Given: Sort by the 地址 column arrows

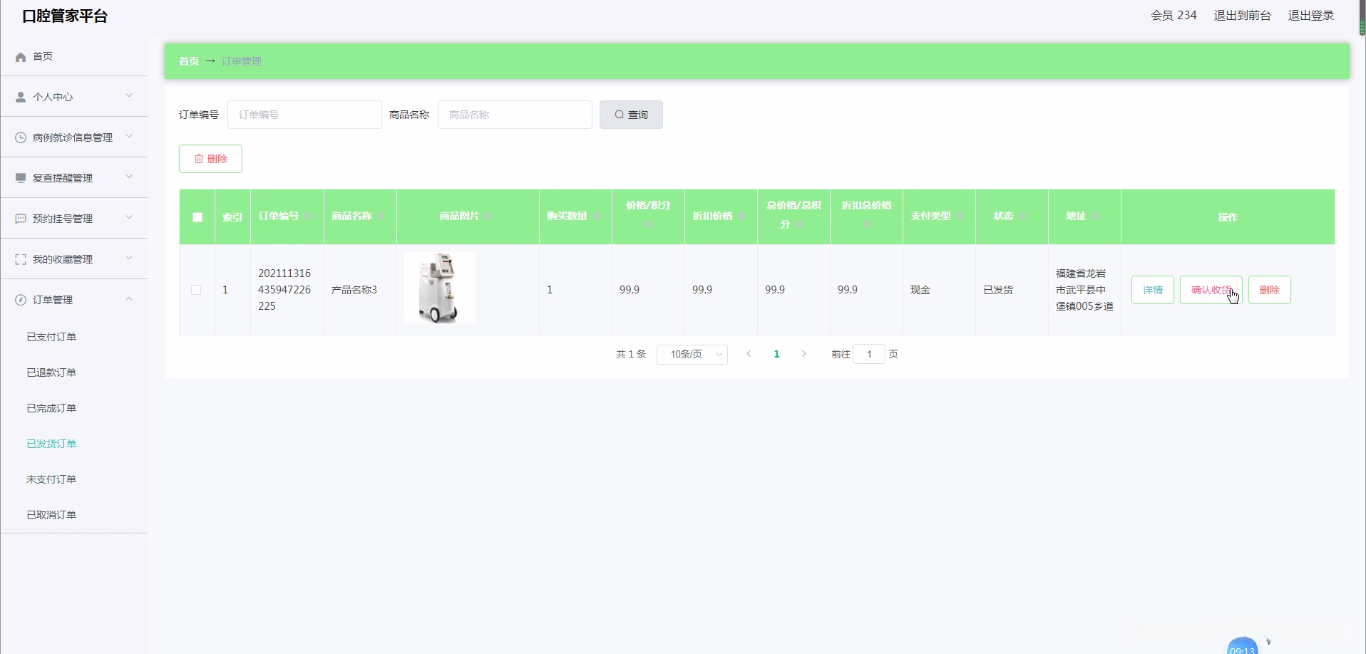Looking at the screenshot, I should tap(1096, 217).
